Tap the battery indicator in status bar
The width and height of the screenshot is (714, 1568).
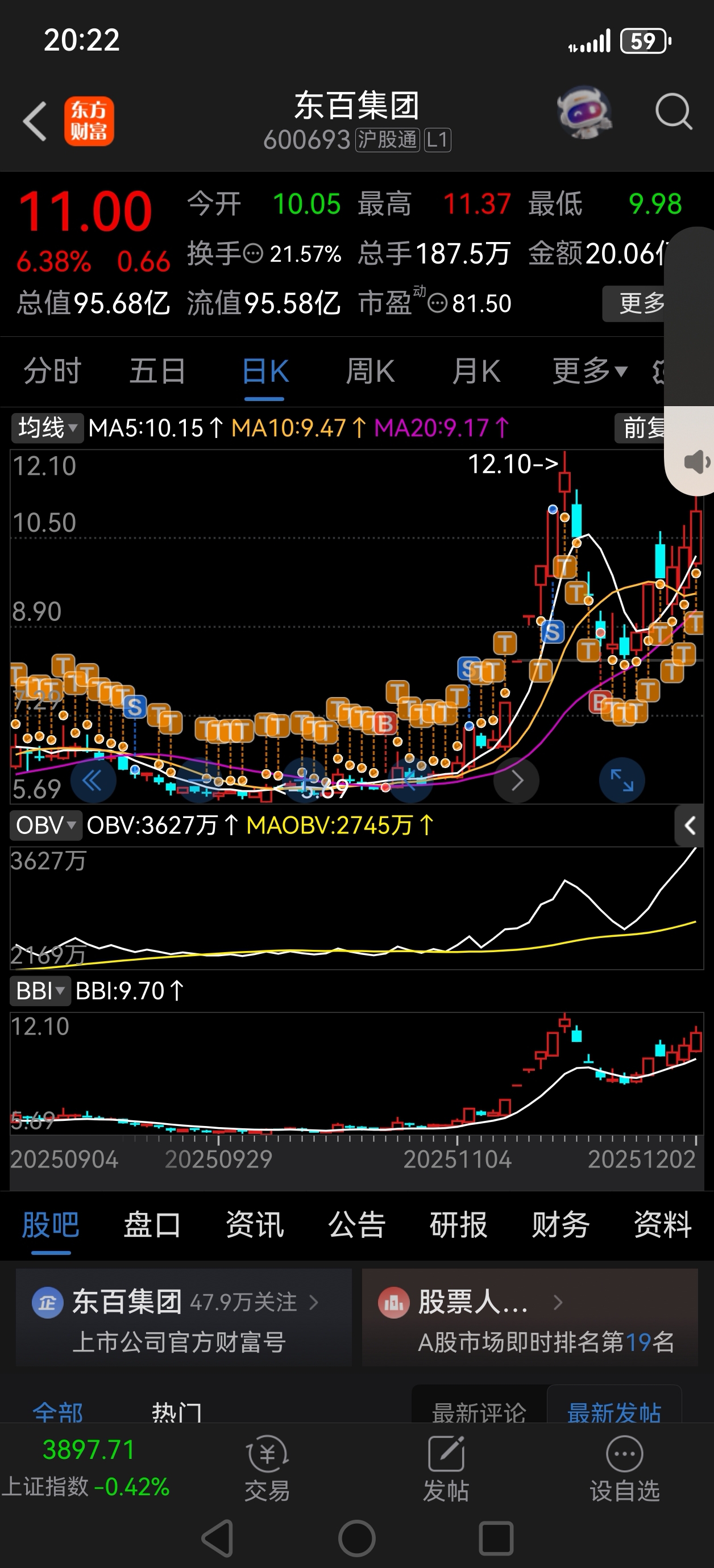646,41
